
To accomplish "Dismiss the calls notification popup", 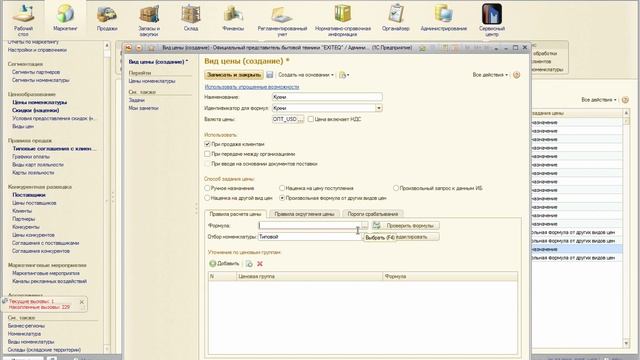I will click(82, 302).
